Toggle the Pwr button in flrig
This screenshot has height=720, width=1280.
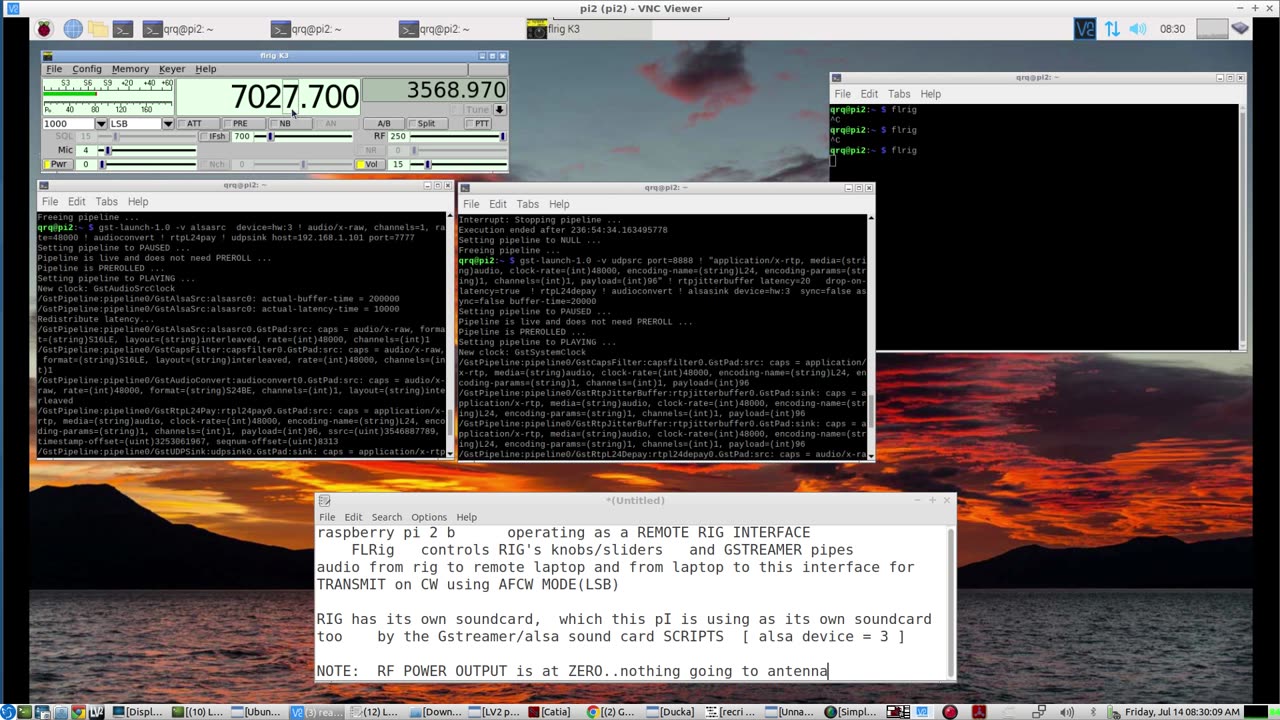[58, 164]
